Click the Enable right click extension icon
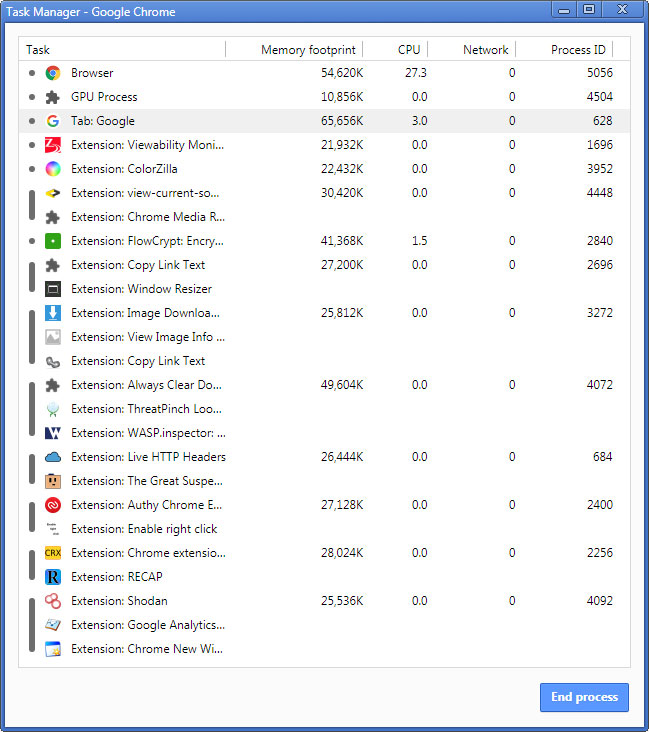This screenshot has height=732, width=649. pyautogui.click(x=53, y=529)
